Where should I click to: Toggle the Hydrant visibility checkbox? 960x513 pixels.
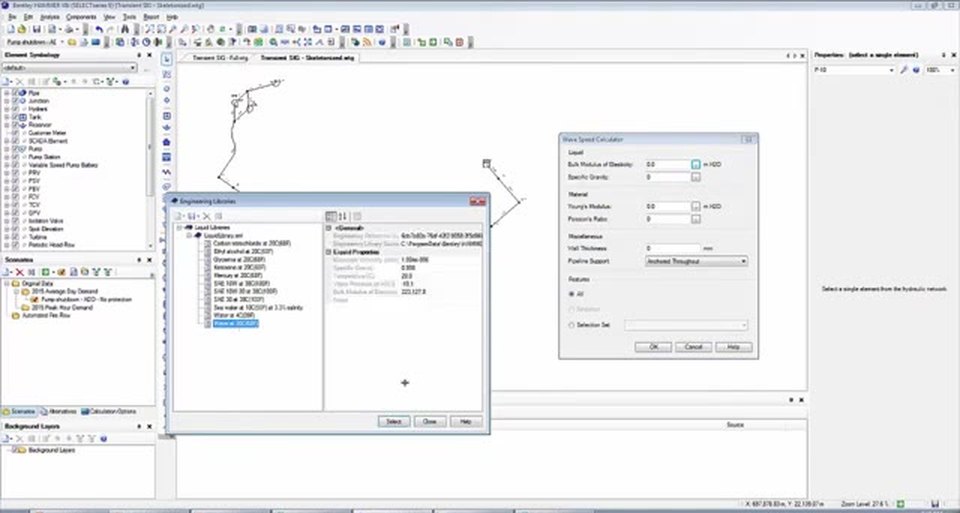tap(16, 109)
